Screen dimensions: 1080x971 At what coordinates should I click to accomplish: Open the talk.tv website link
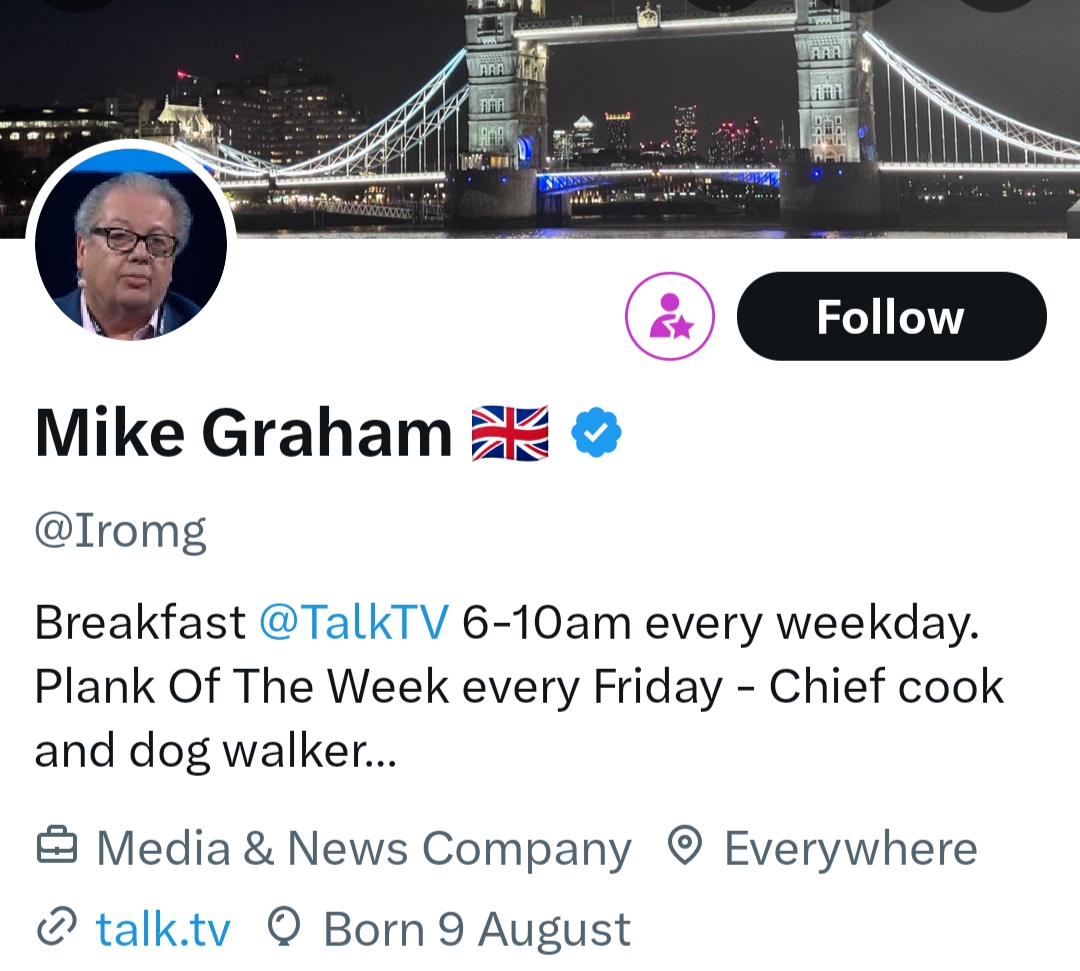(x=163, y=929)
